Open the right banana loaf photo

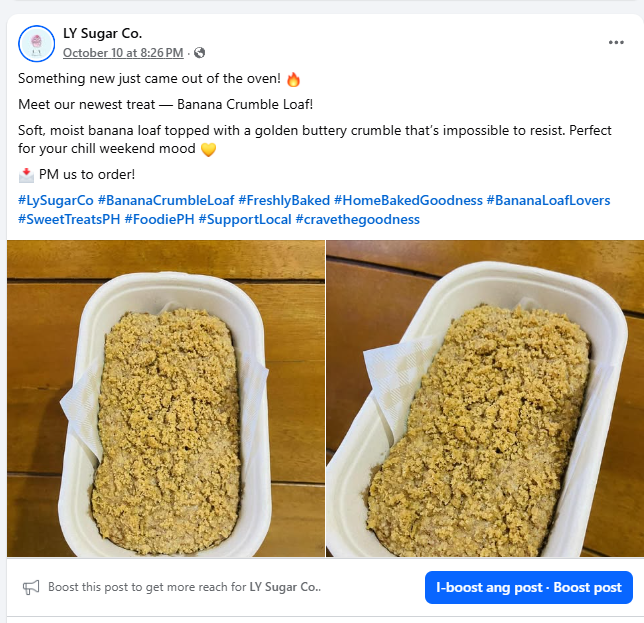pos(485,398)
